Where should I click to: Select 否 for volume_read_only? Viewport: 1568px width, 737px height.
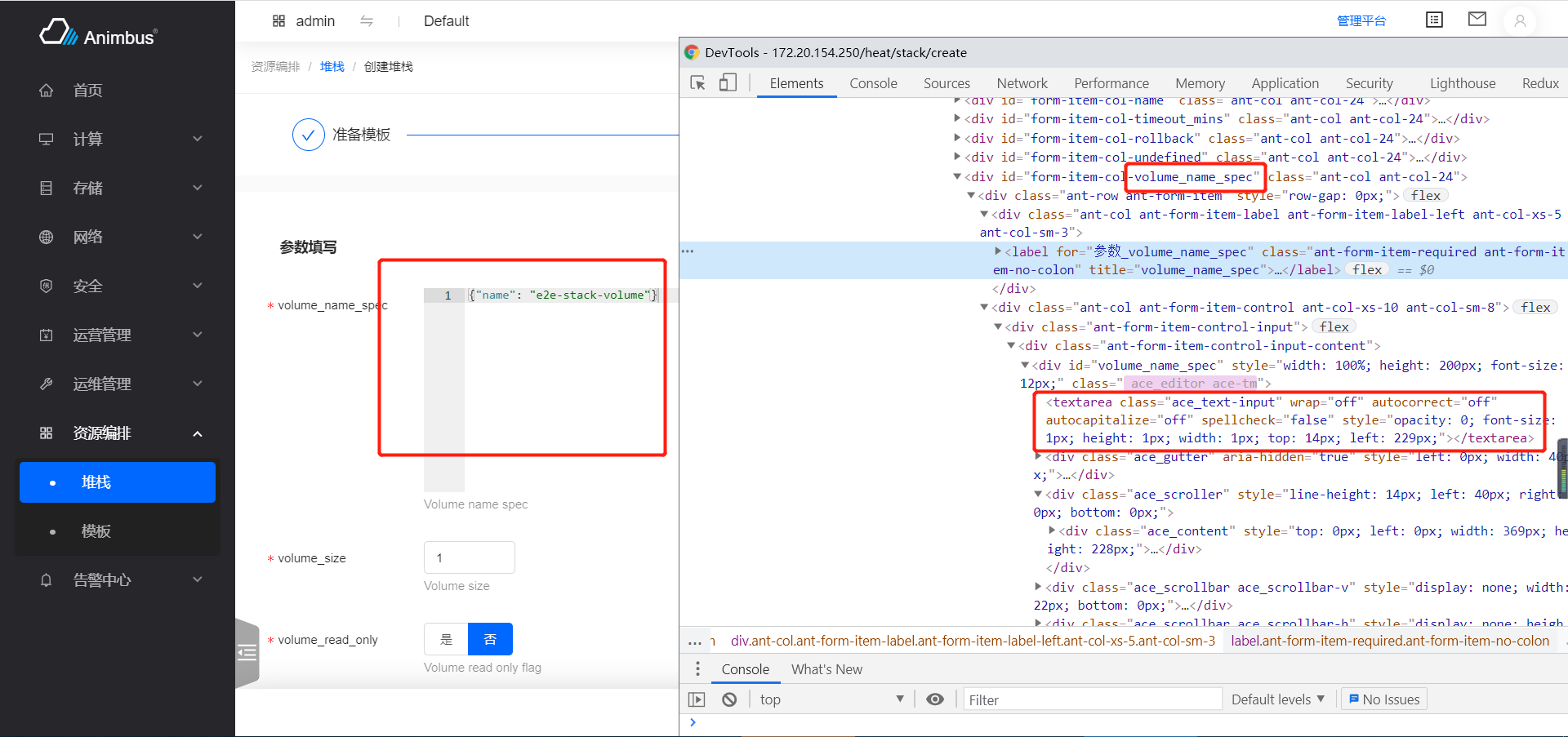click(490, 639)
